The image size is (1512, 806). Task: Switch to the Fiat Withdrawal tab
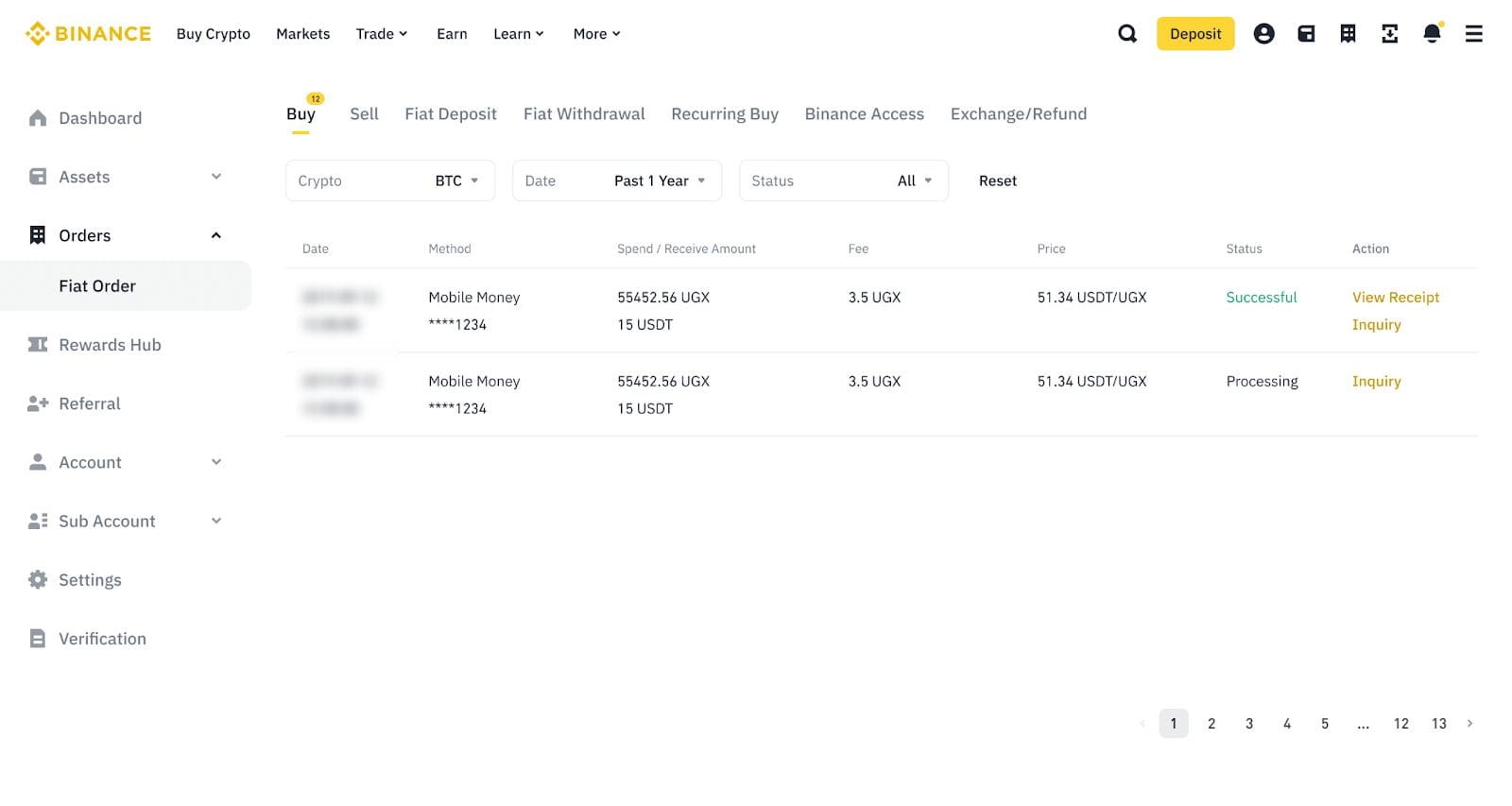pos(584,114)
